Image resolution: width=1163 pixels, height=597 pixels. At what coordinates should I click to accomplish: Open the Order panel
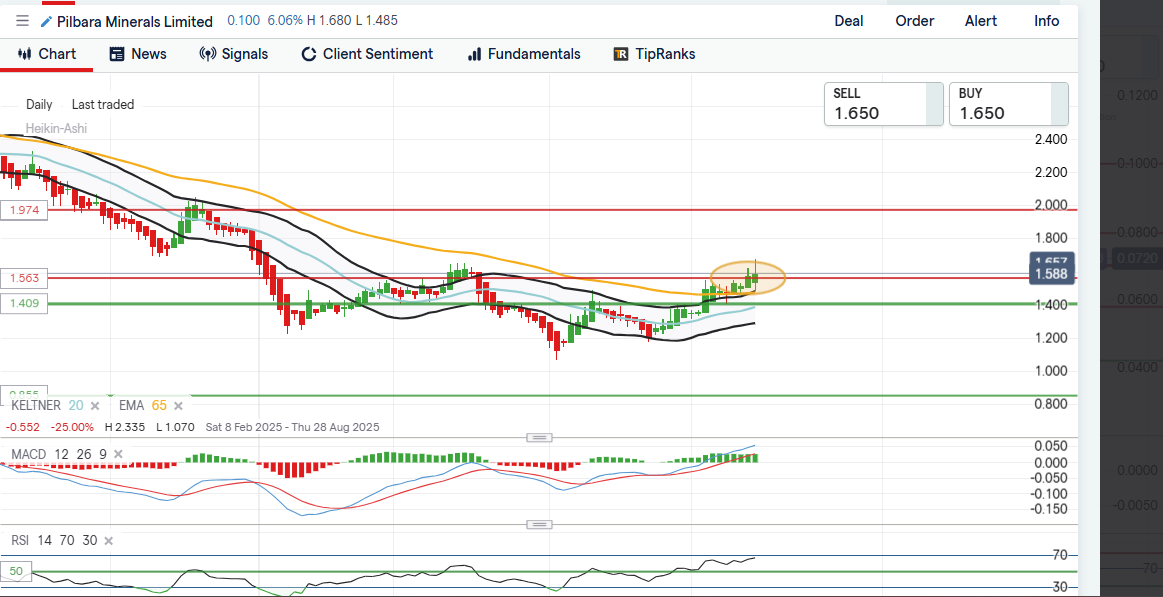[x=915, y=21]
